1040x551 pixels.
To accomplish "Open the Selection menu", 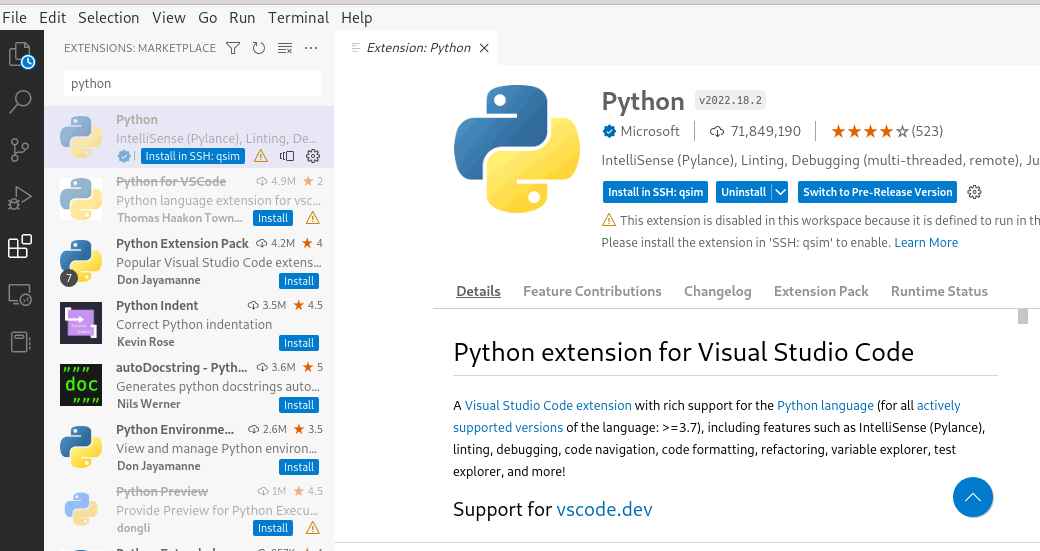I will [109, 18].
